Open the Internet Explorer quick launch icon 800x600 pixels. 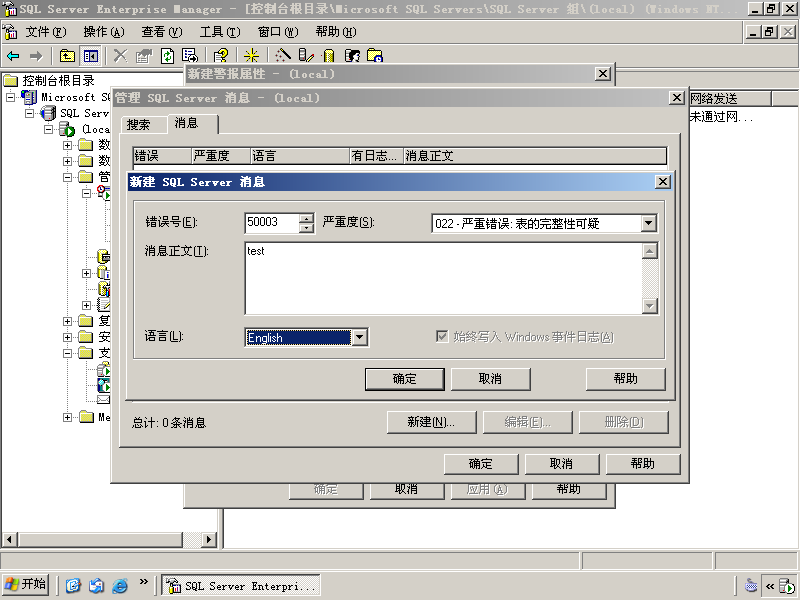120,585
